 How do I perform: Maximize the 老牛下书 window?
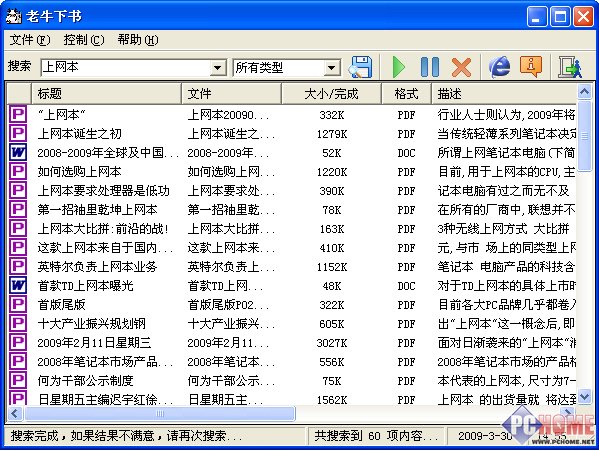click(x=560, y=17)
